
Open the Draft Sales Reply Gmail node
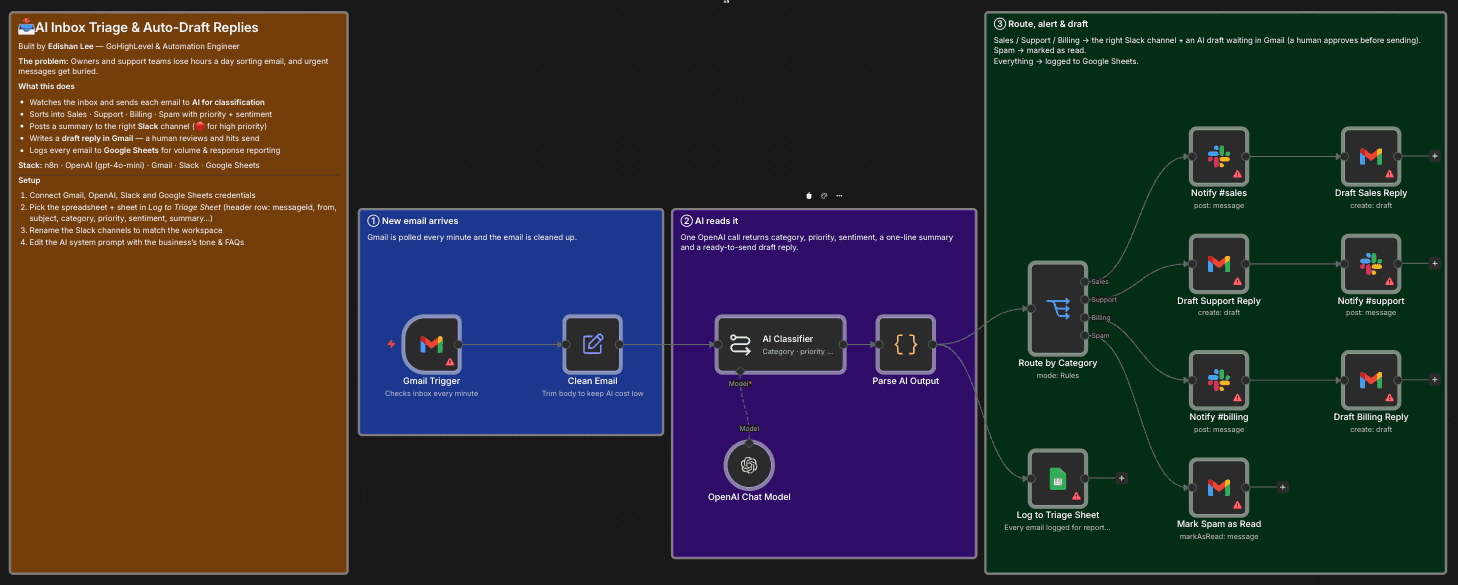point(1370,156)
